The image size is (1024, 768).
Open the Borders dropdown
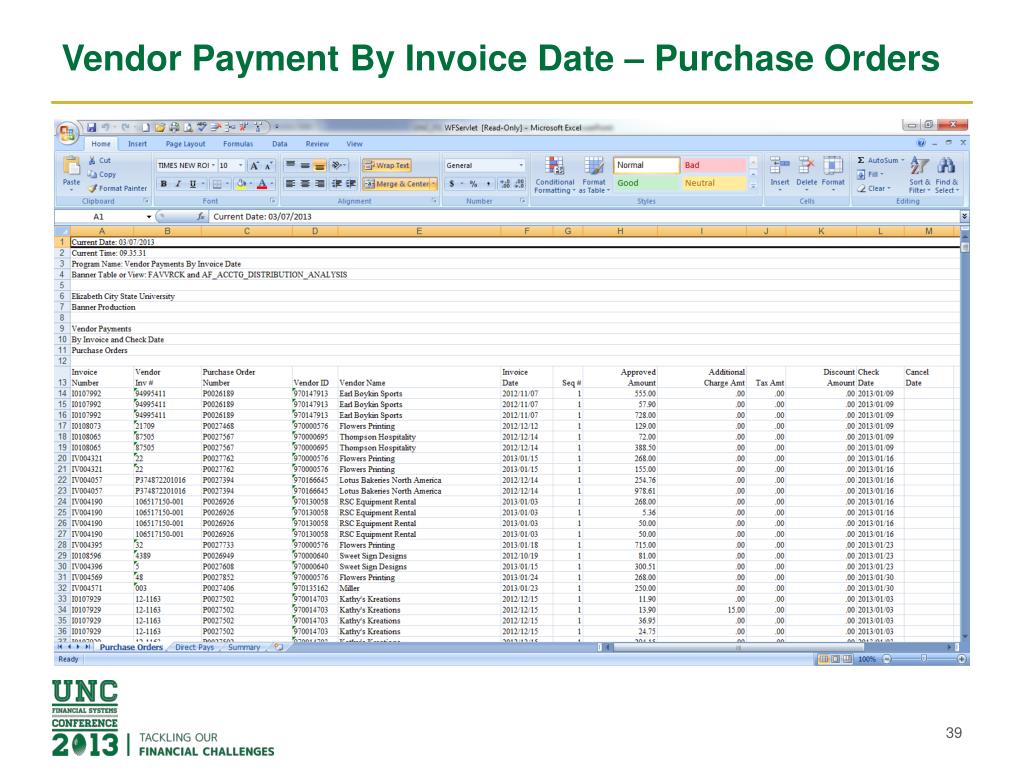click(227, 184)
